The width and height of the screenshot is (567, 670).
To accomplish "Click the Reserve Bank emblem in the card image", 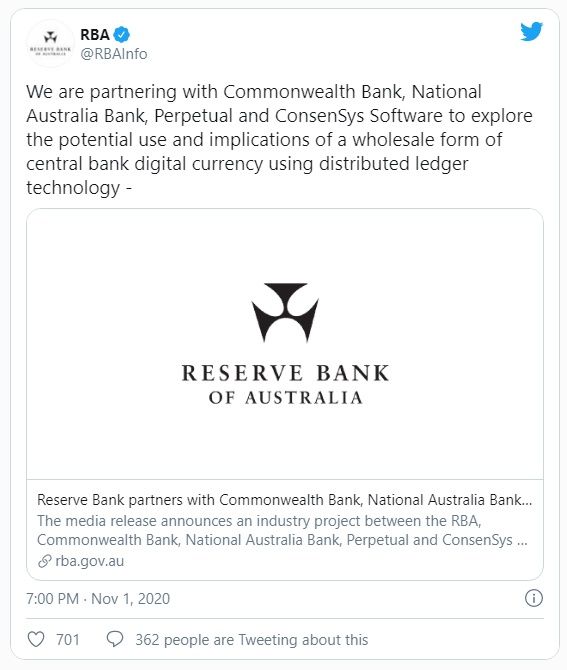I will click(285, 312).
